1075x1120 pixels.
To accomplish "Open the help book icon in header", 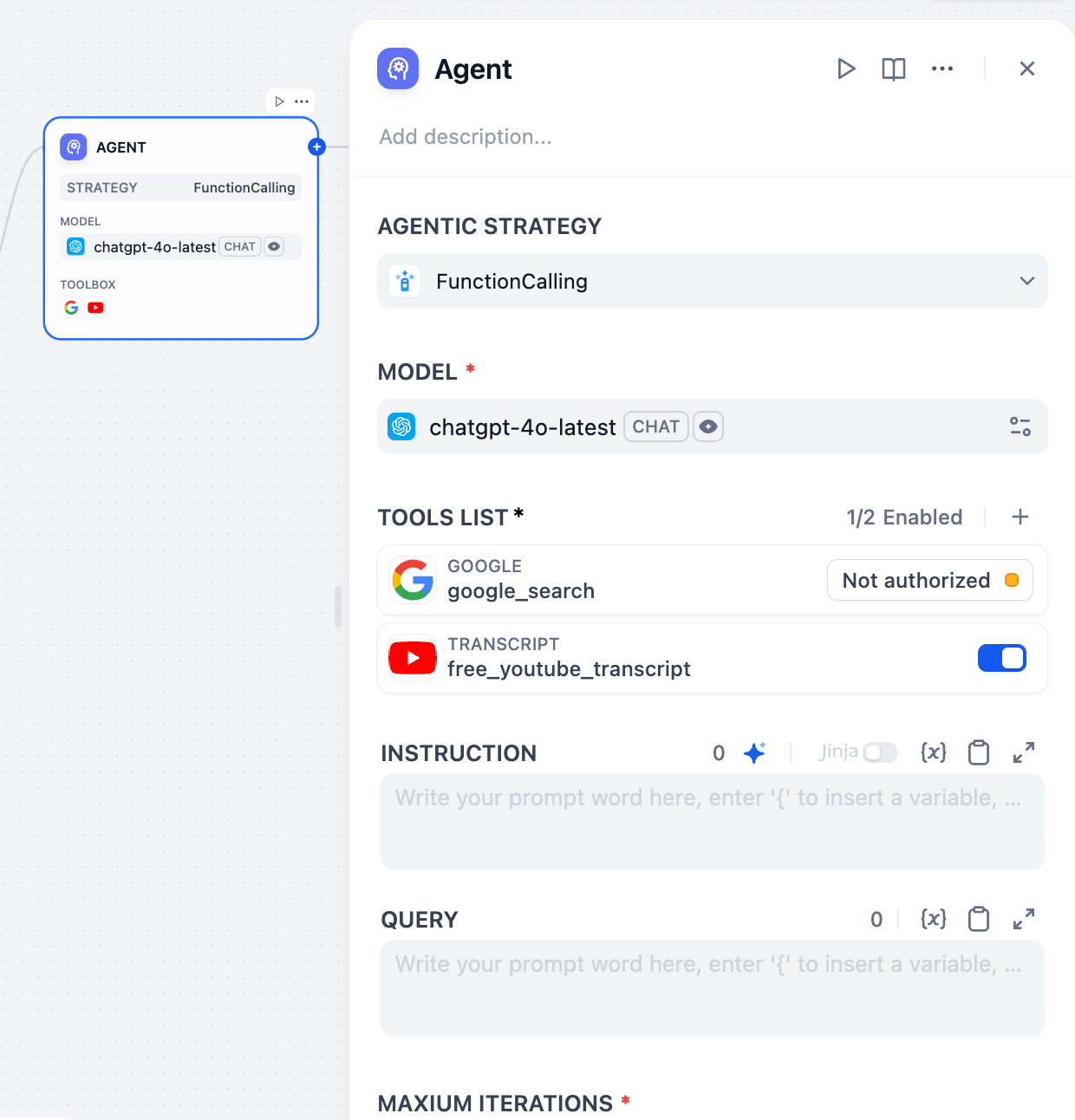I will pyautogui.click(x=894, y=68).
